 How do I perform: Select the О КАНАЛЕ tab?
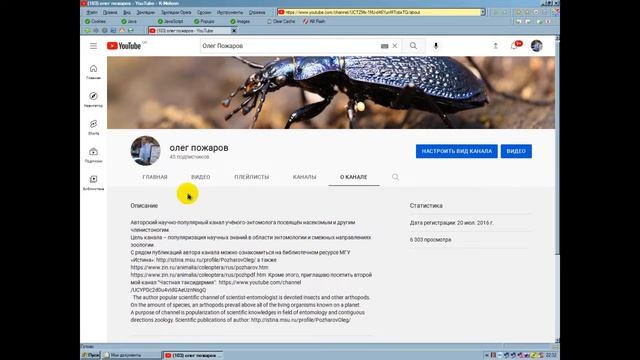354,177
